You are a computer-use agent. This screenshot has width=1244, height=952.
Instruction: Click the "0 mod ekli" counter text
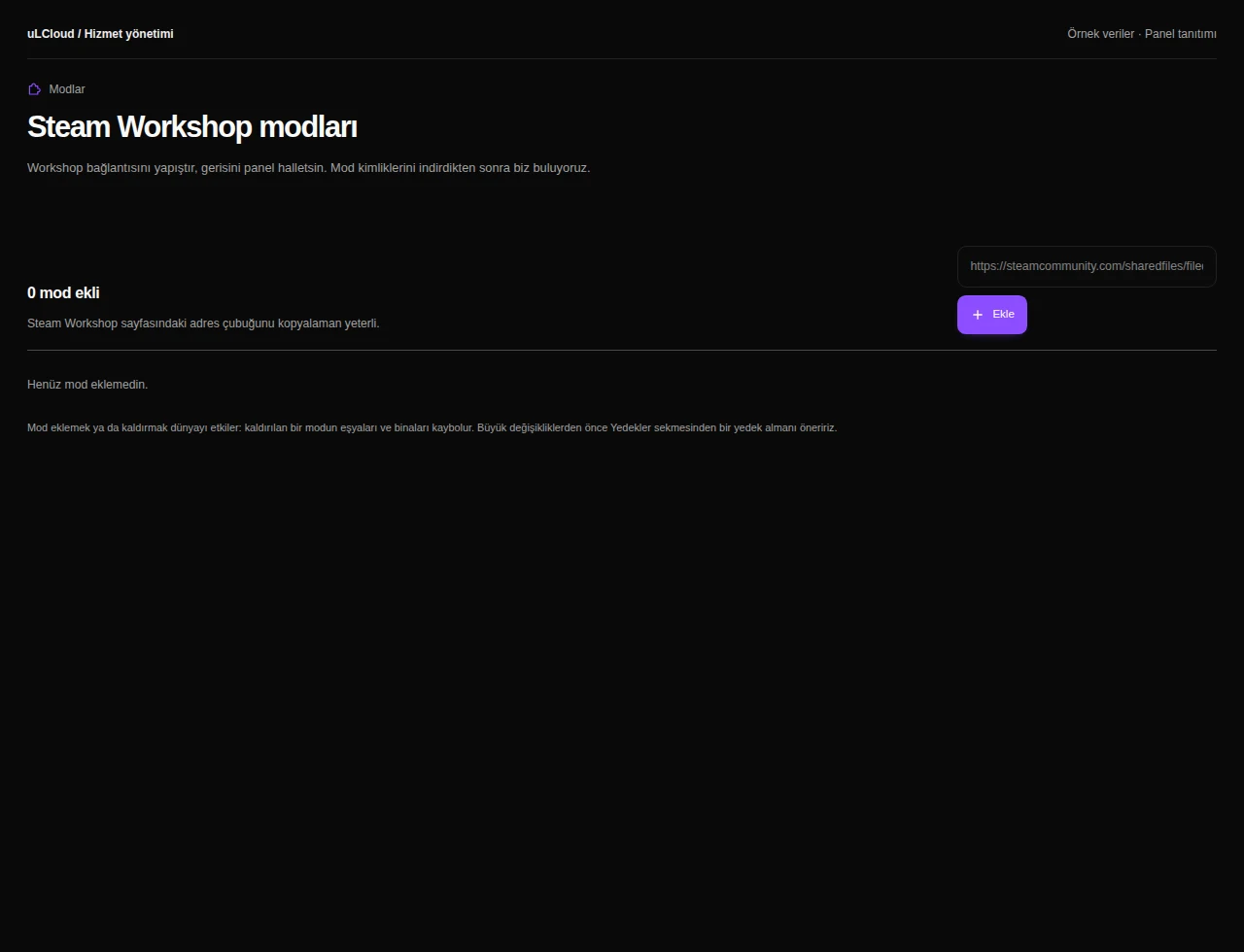point(63,293)
